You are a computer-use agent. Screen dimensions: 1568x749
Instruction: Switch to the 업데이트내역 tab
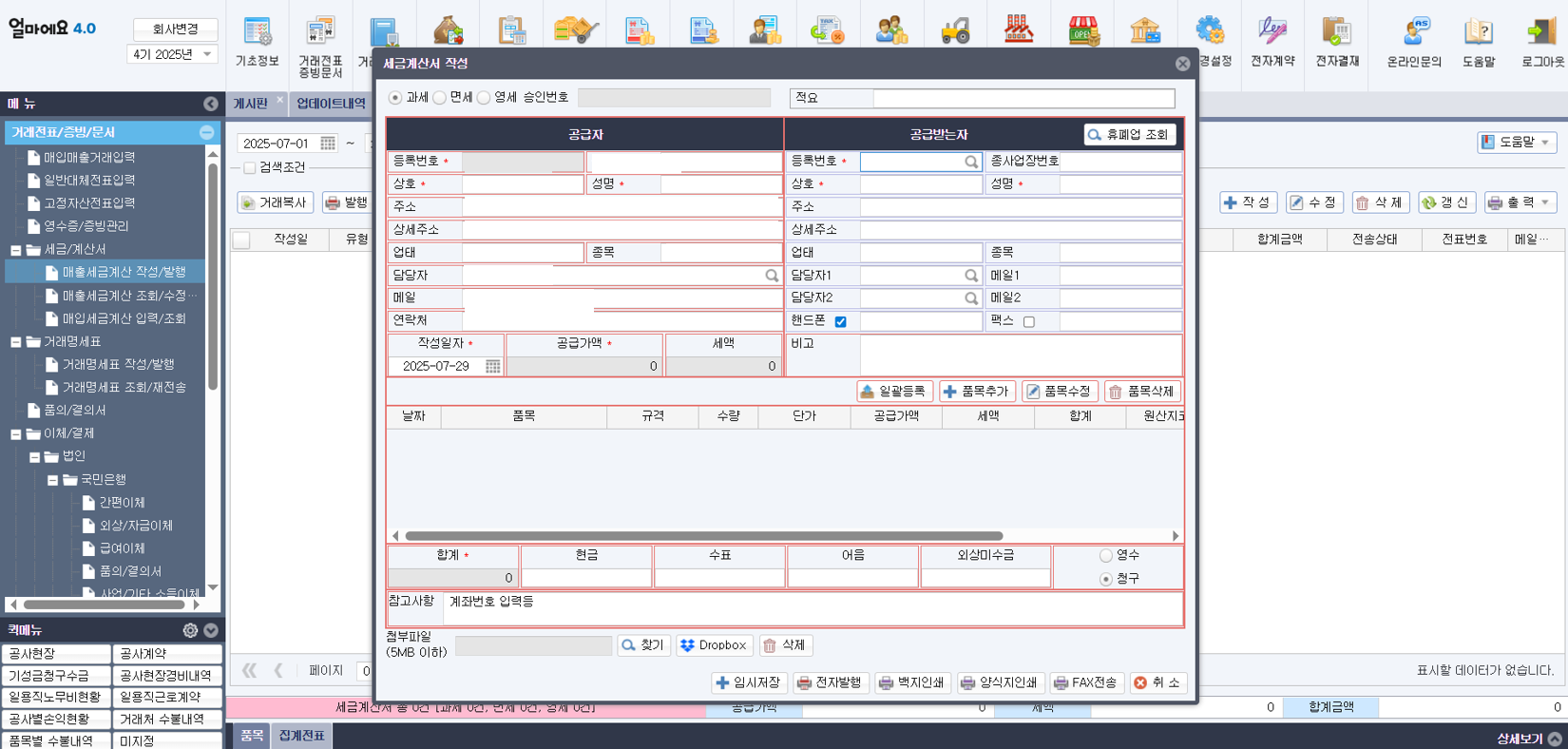[331, 104]
